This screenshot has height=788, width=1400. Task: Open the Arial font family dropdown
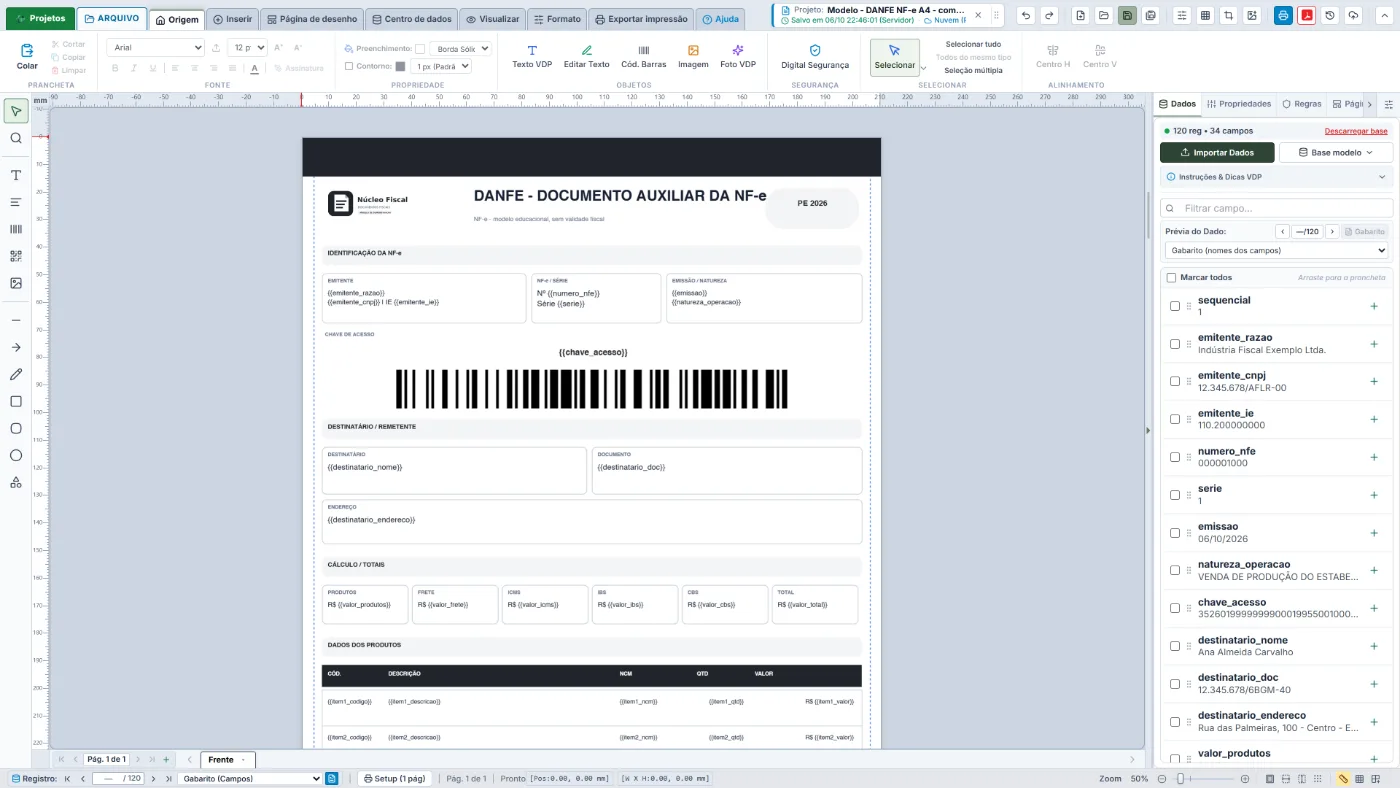(155, 47)
